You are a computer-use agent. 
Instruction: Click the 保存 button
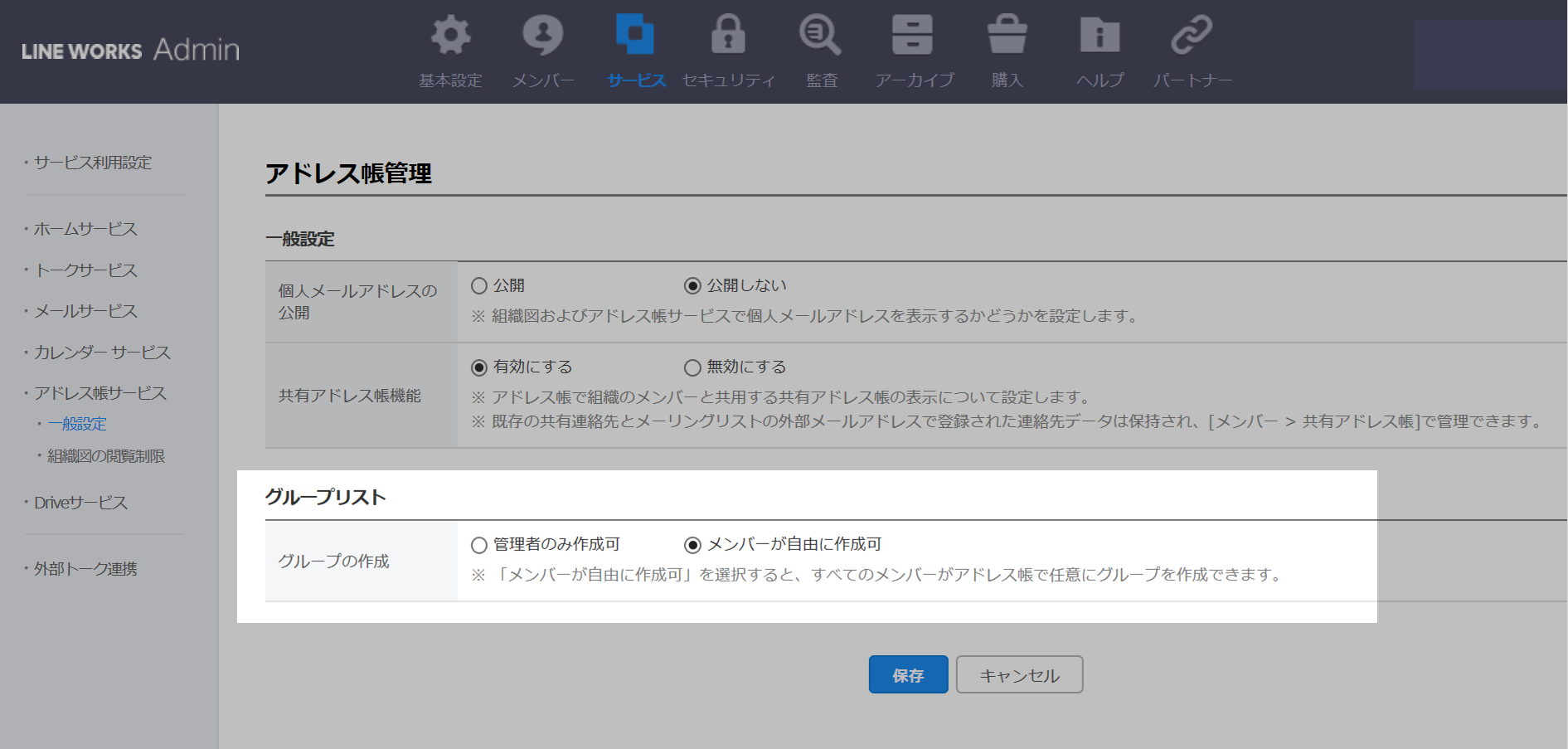coord(908,675)
